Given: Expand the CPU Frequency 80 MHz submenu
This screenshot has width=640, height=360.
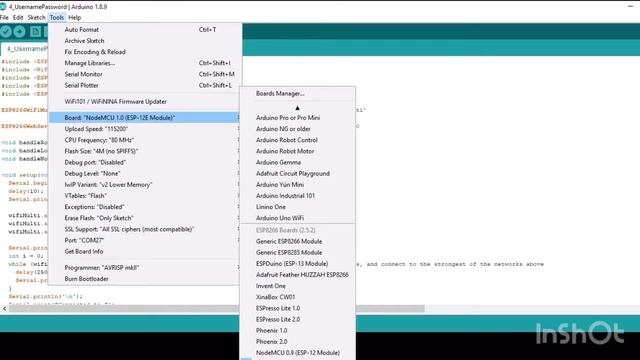Looking at the screenshot, I should tap(144, 140).
